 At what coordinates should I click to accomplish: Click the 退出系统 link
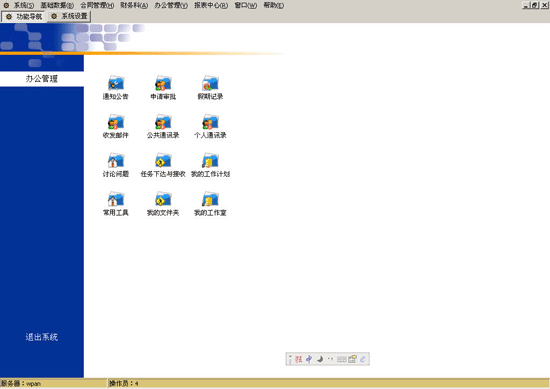coord(41,337)
